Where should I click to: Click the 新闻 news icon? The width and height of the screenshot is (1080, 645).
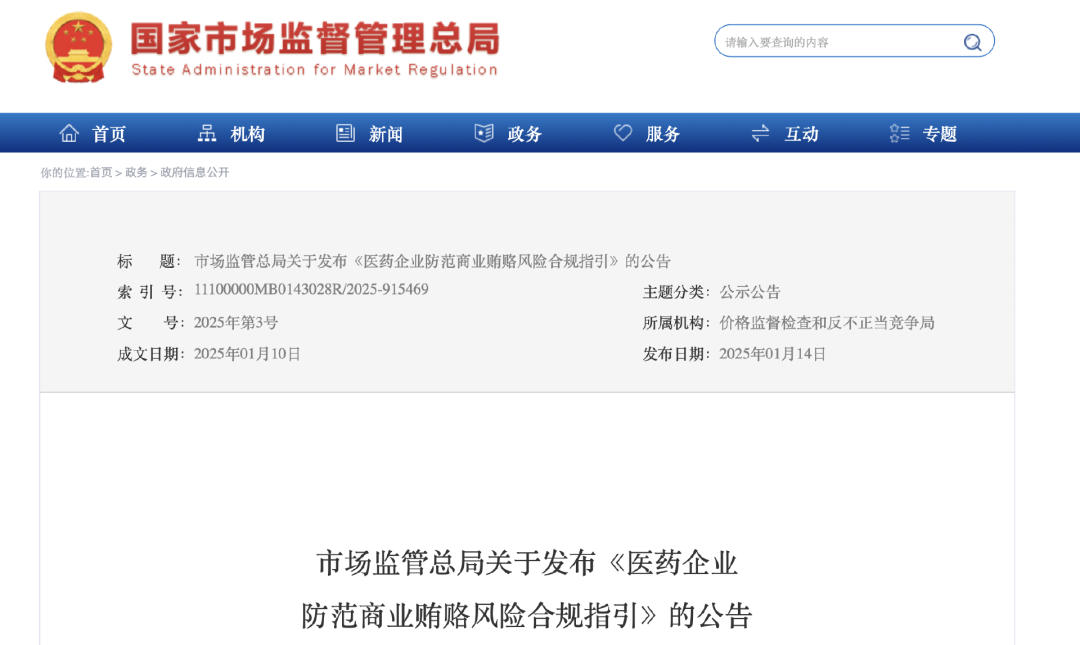[344, 131]
